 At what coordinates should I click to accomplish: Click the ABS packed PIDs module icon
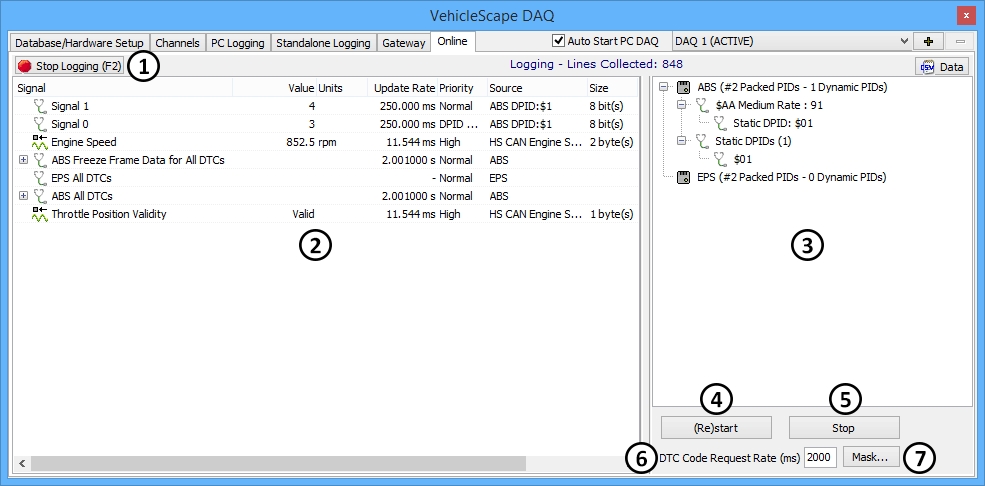(684, 88)
